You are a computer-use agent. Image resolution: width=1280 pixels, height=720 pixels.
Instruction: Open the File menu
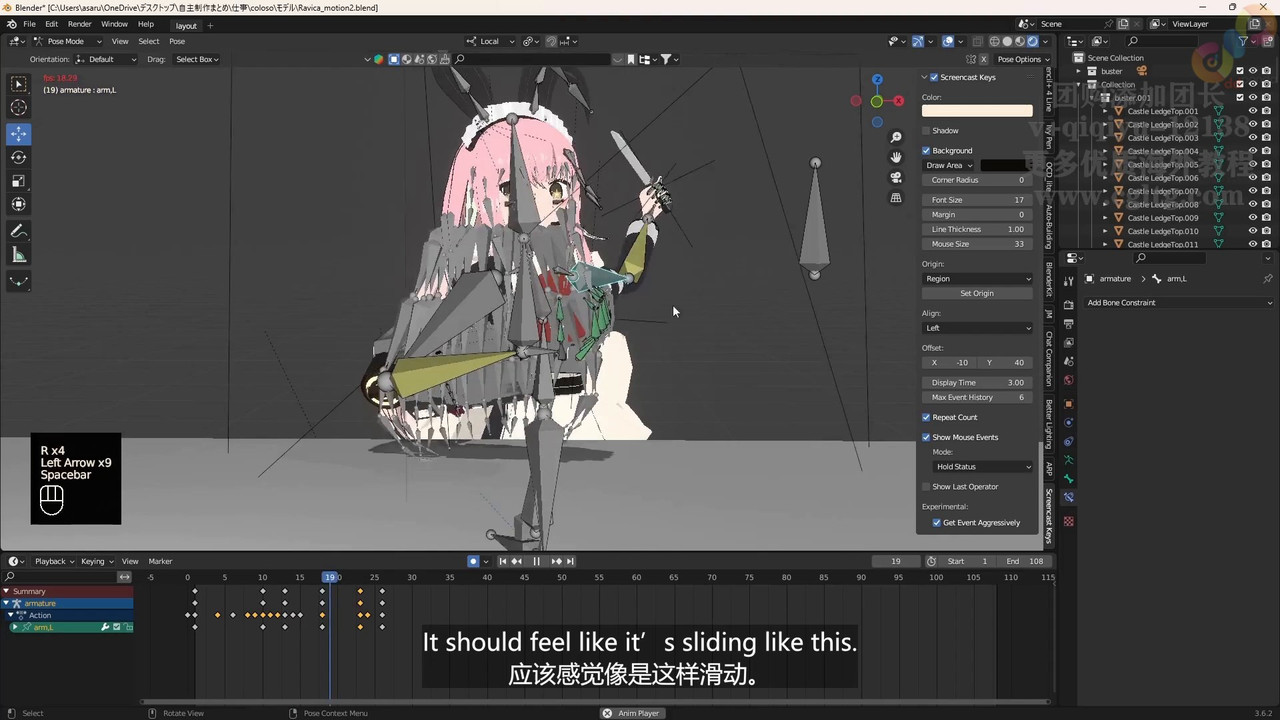[30, 24]
